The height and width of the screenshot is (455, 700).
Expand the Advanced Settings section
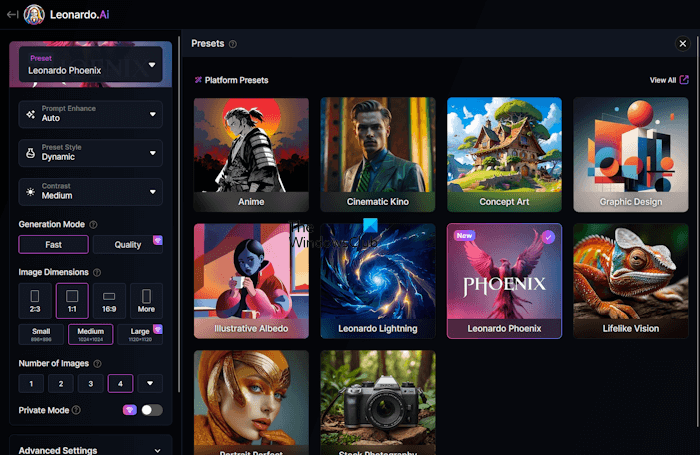coord(90,448)
